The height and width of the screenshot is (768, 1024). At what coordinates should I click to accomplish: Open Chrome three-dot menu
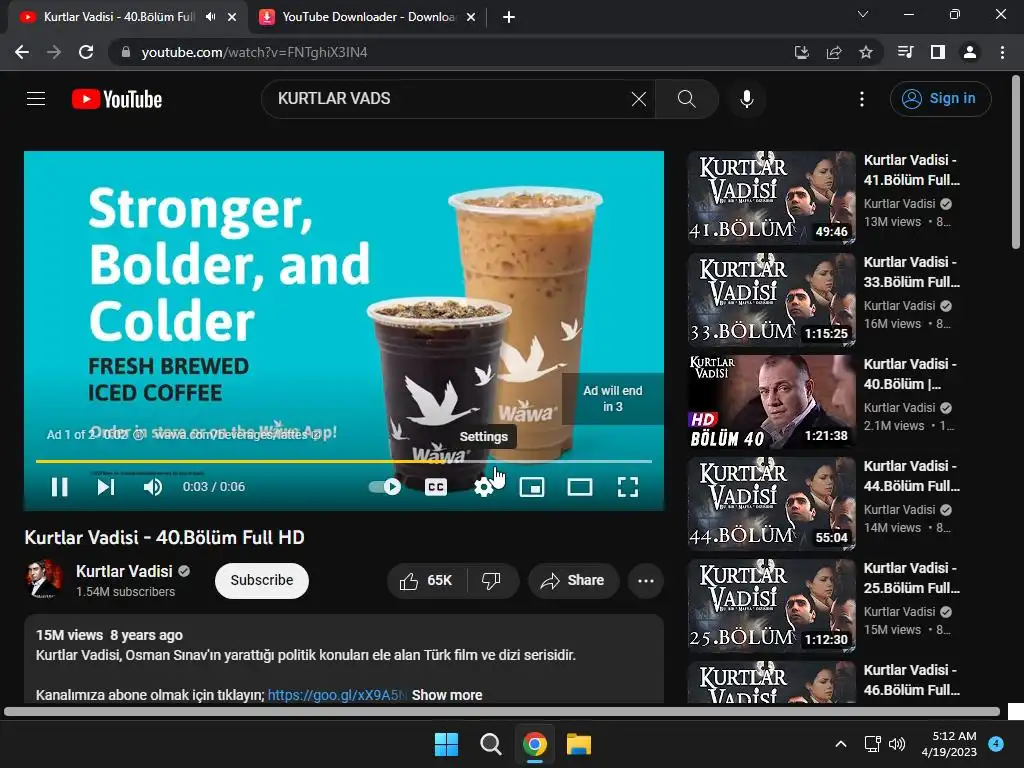pyautogui.click(x=1002, y=52)
